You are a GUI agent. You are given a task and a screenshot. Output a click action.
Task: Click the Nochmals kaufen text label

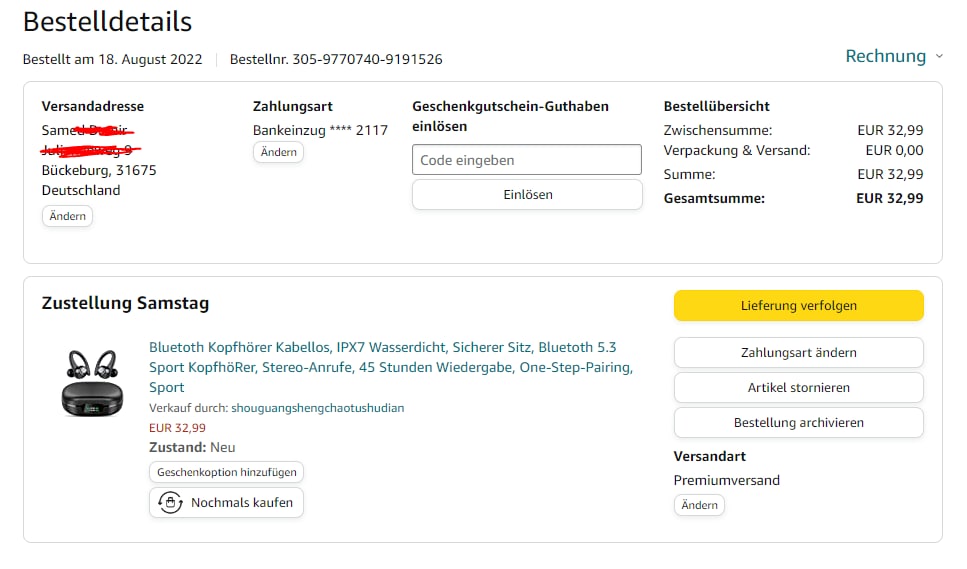pyautogui.click(x=242, y=502)
